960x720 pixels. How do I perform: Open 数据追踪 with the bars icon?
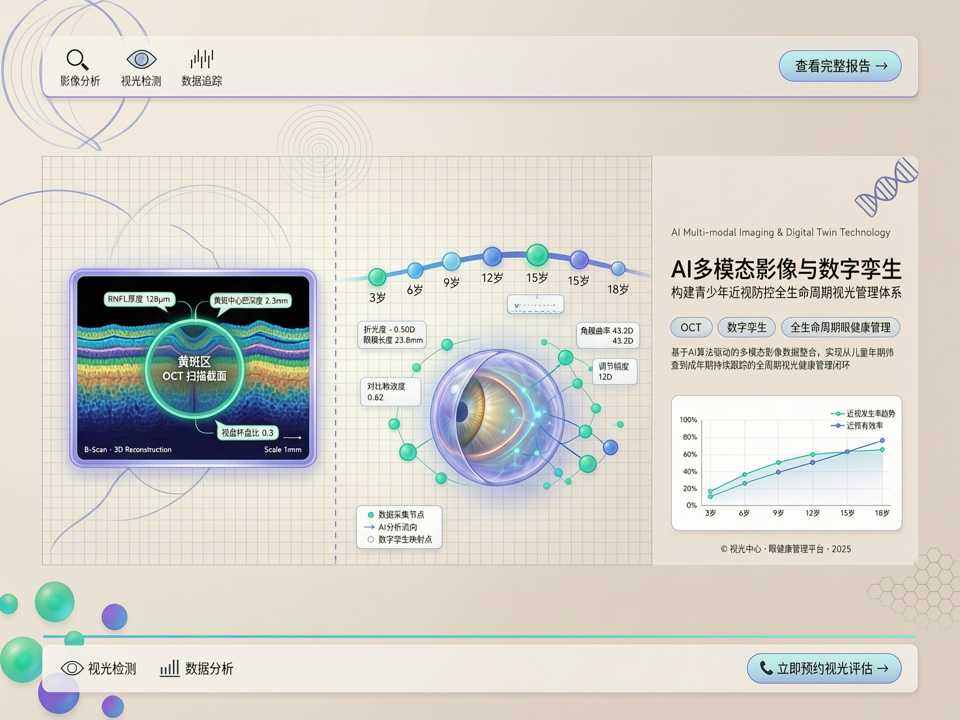[202, 59]
